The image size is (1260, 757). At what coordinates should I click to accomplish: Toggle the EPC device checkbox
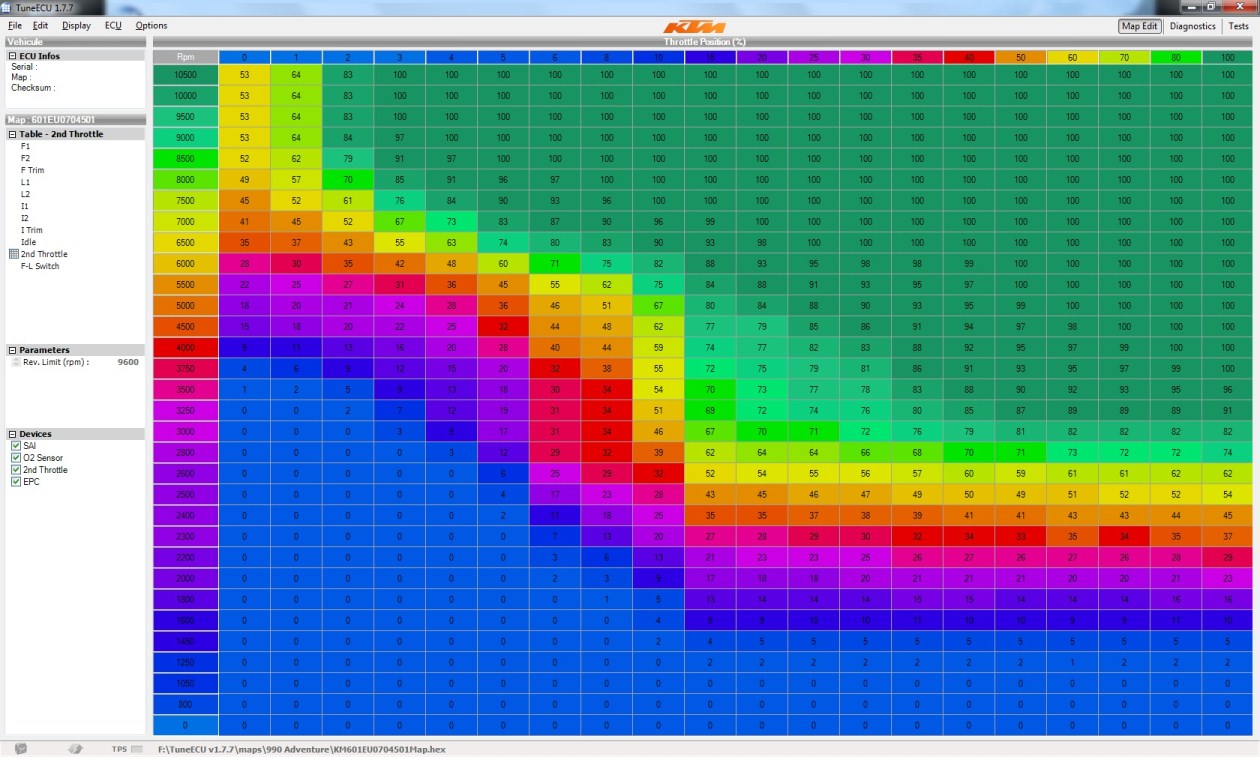point(16,482)
